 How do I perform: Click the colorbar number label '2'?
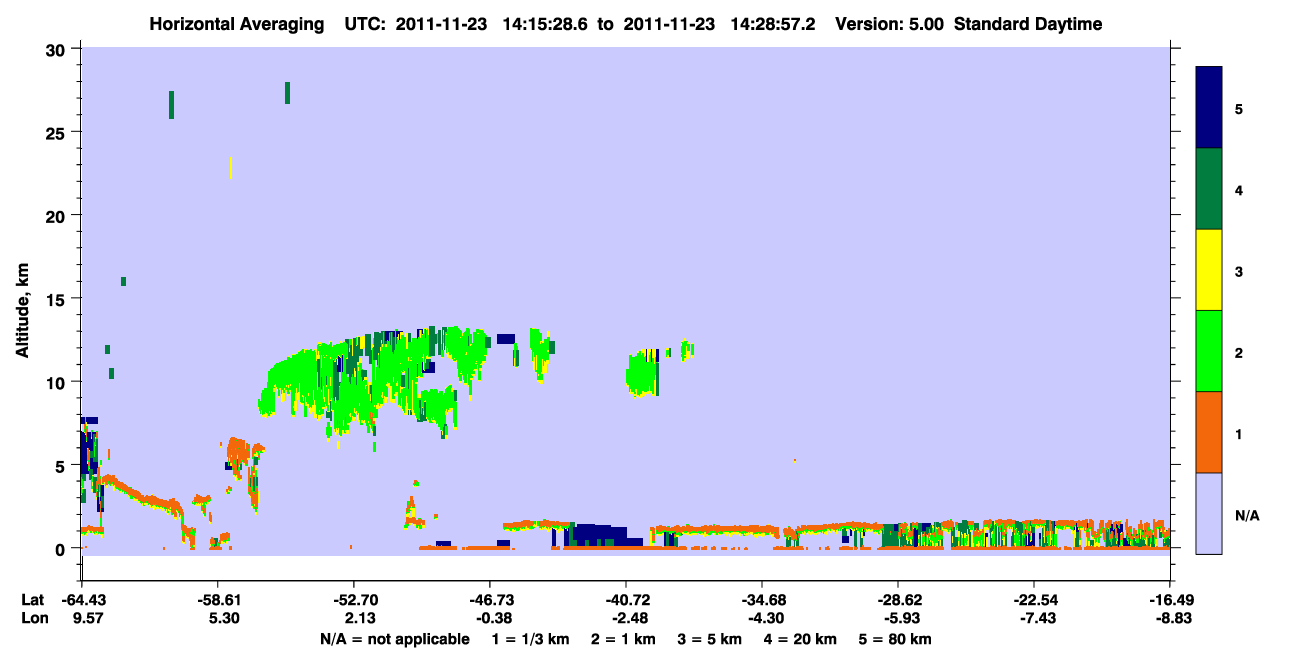[x=1239, y=353]
